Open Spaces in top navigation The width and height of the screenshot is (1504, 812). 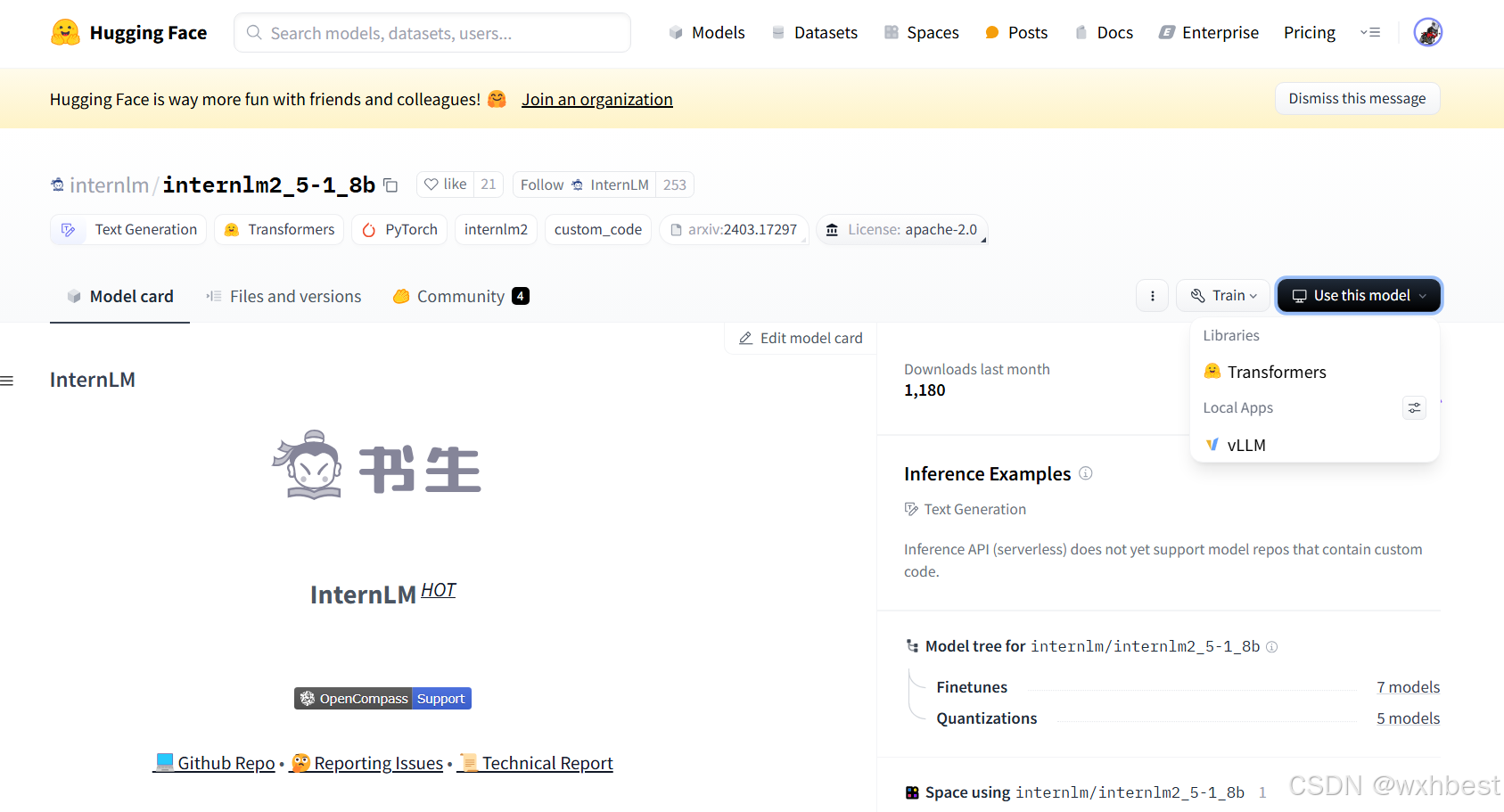(x=921, y=33)
